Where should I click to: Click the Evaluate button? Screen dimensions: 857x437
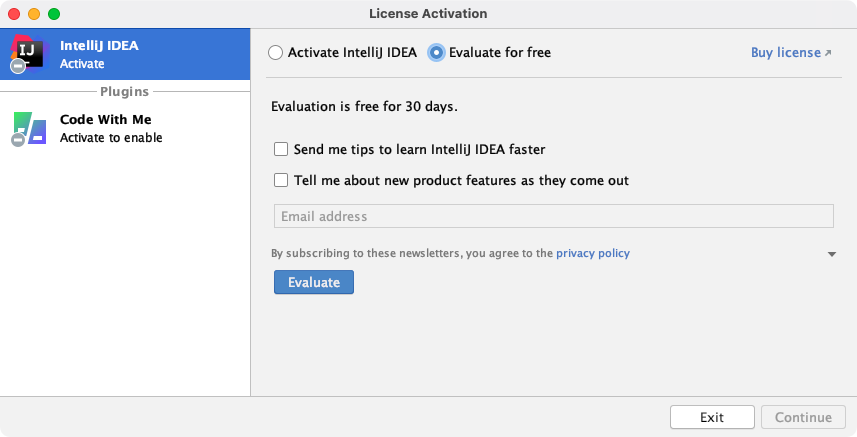click(x=314, y=282)
